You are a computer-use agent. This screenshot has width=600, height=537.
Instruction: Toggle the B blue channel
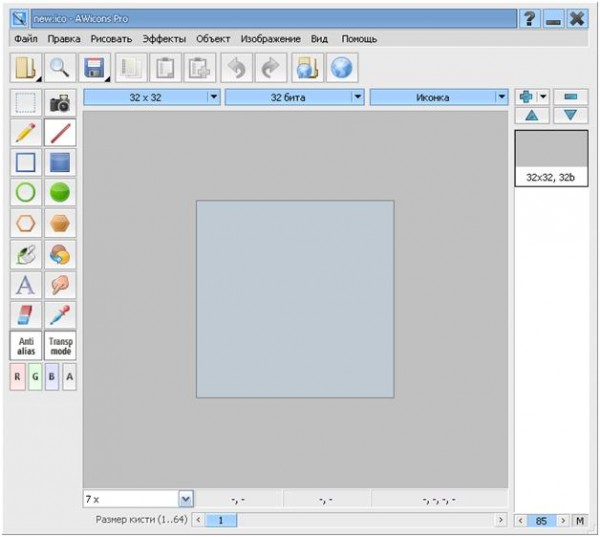tap(52, 377)
